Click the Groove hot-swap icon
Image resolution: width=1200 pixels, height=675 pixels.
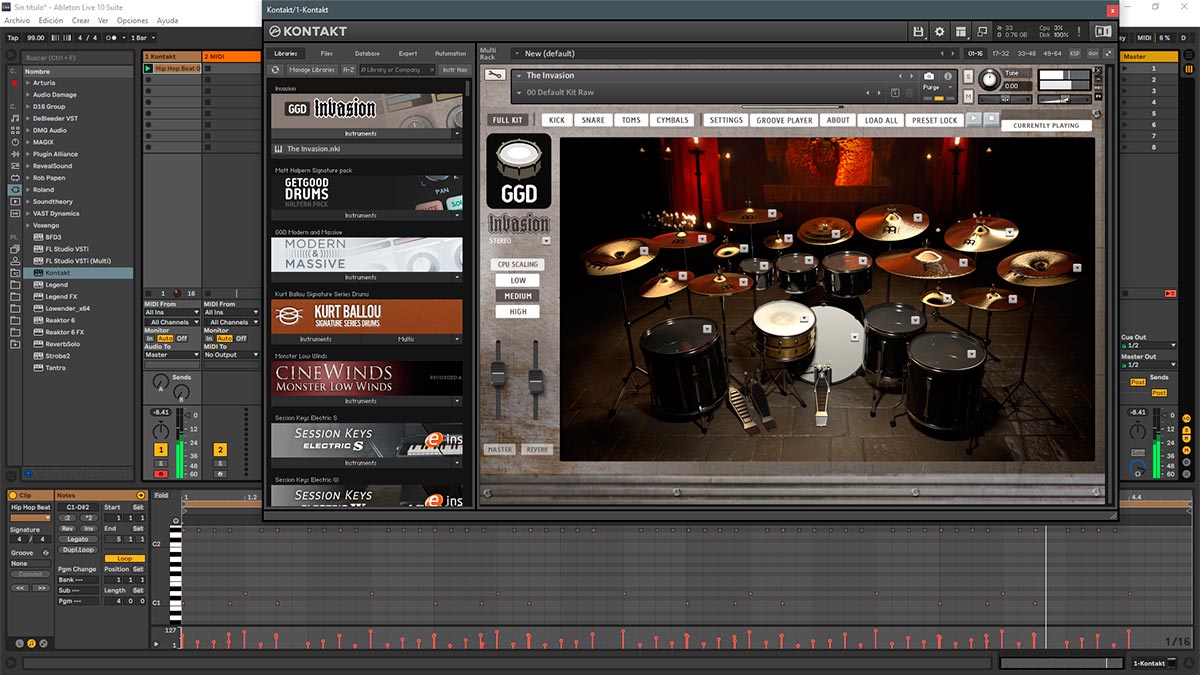45,552
